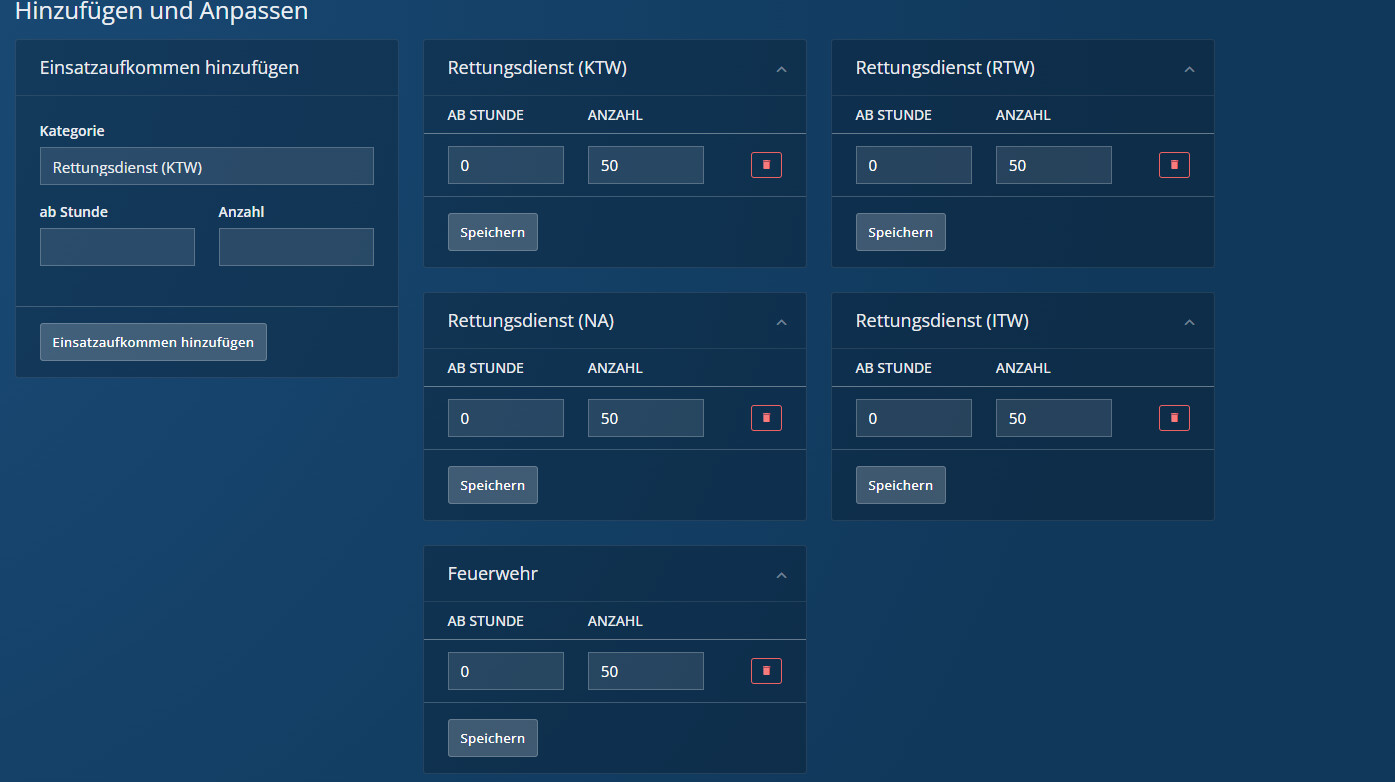Collapse the Rettungsdienst (KTW) panel
Viewport: 1395px width, 782px height.
coord(782,69)
